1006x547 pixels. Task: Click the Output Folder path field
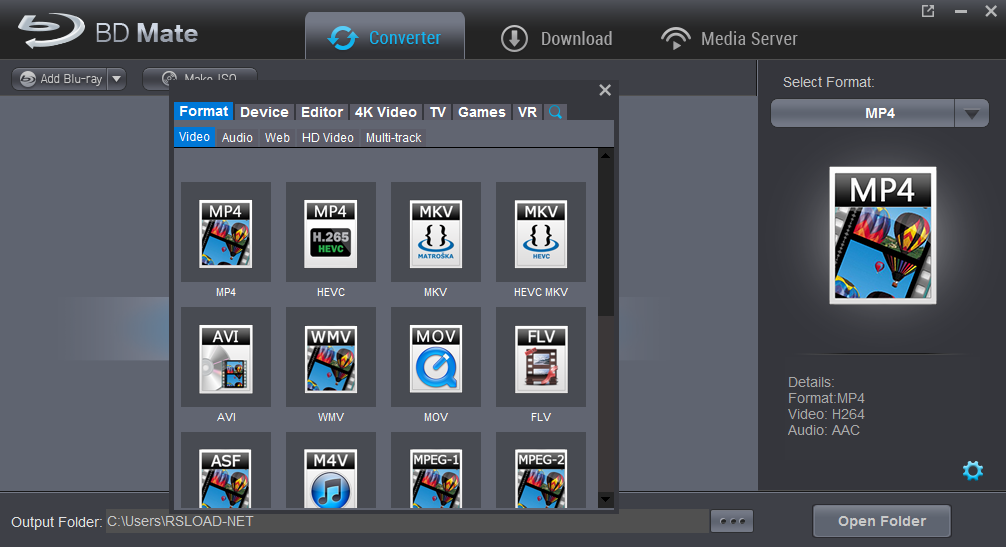(x=407, y=521)
